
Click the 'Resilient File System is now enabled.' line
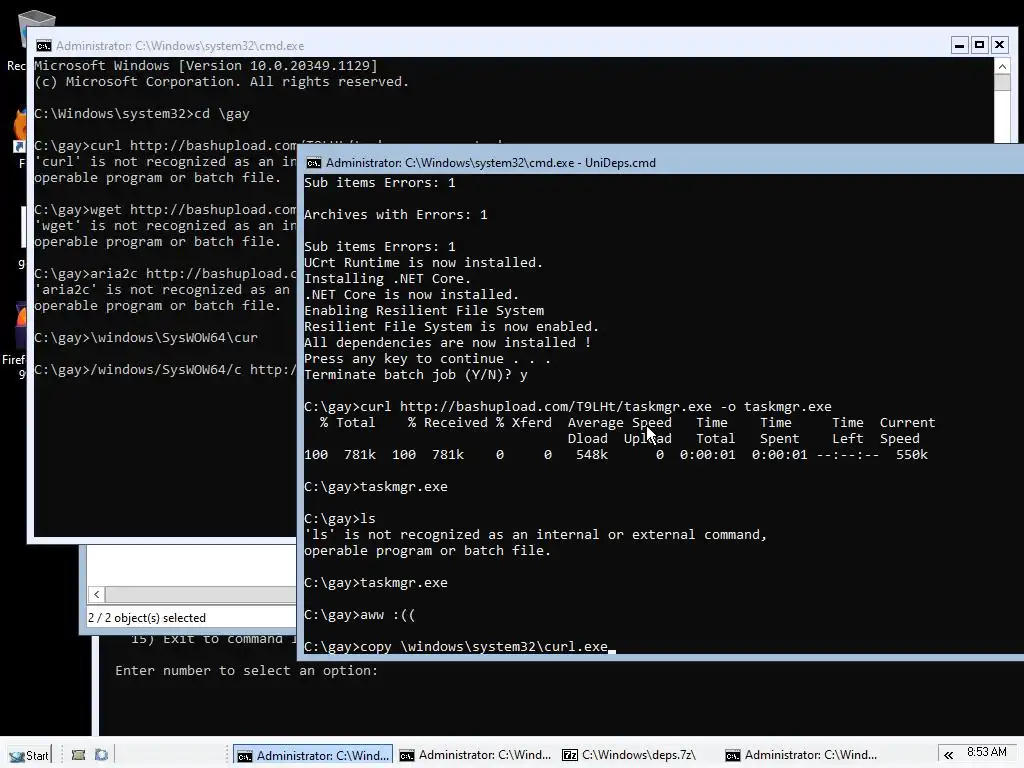(451, 327)
